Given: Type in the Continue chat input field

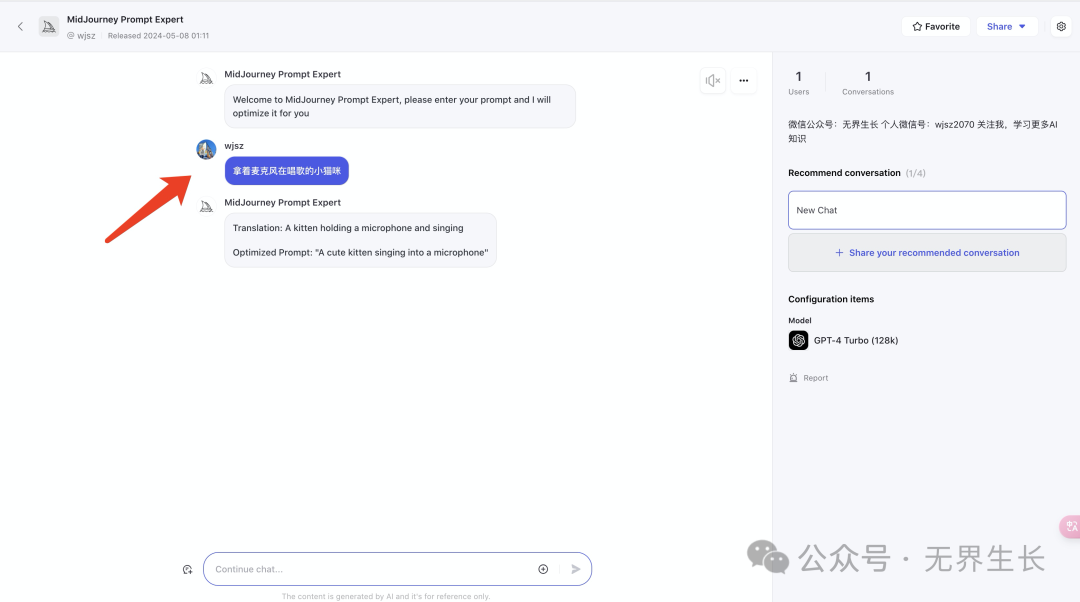Looking at the screenshot, I should pos(370,569).
